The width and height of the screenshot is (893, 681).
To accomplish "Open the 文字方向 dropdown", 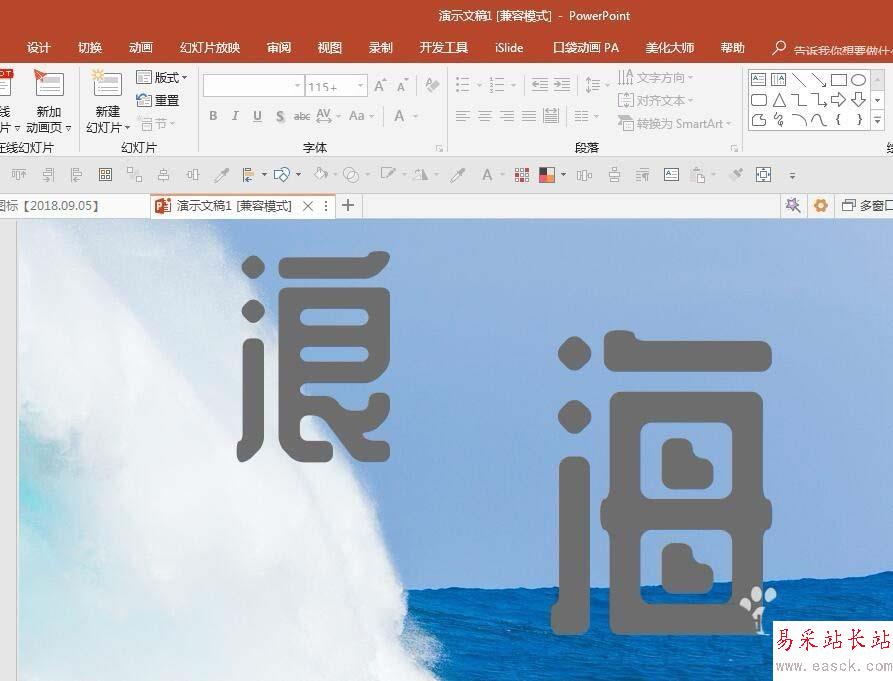I will click(656, 77).
